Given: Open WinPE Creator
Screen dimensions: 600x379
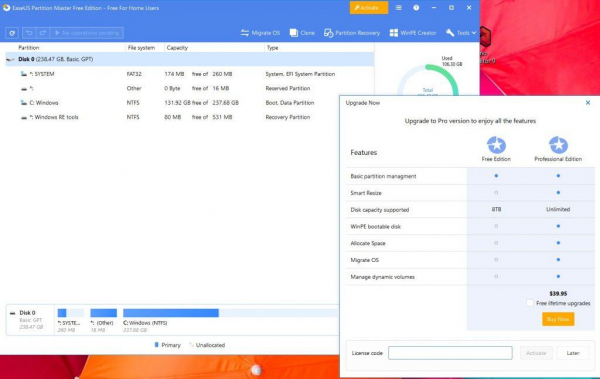Looking at the screenshot, I should [x=412, y=33].
